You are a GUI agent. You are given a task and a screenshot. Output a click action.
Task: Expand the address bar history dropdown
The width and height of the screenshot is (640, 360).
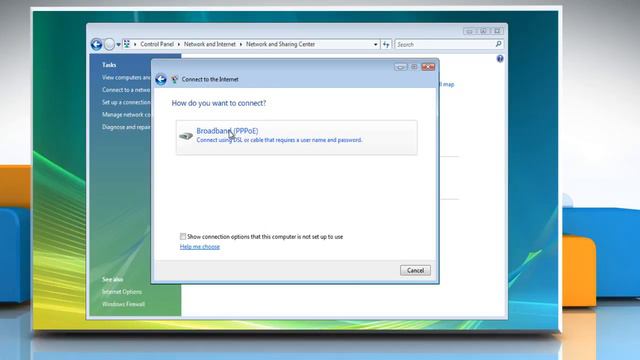coord(376,44)
